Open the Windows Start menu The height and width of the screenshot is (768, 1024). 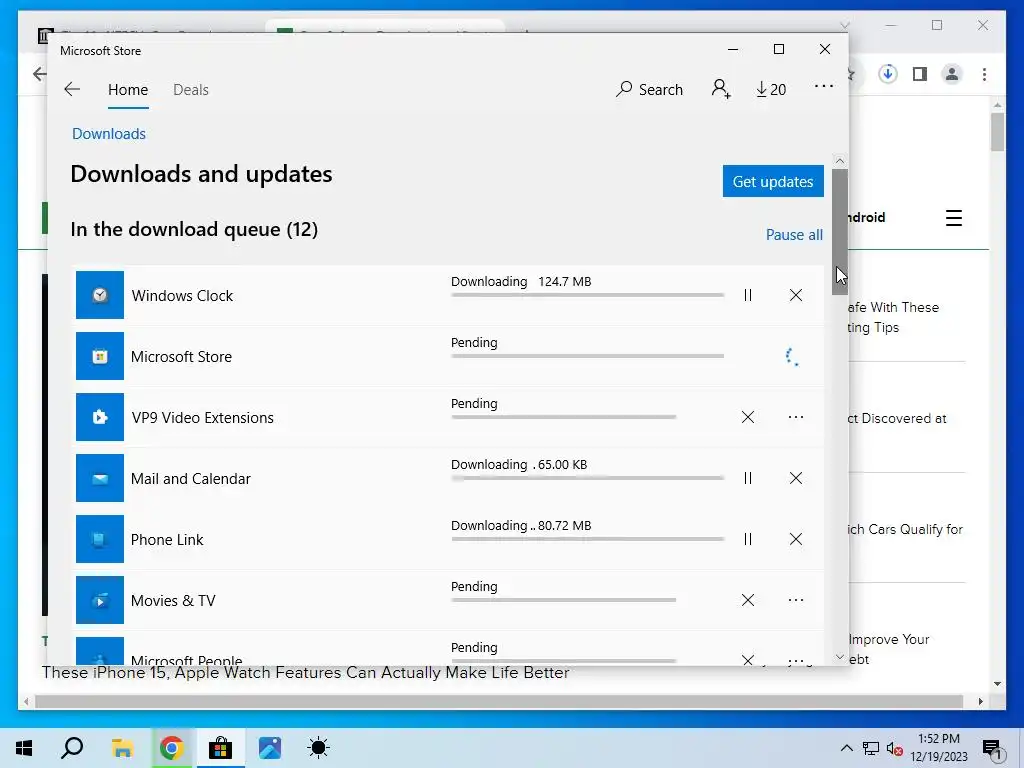24,748
